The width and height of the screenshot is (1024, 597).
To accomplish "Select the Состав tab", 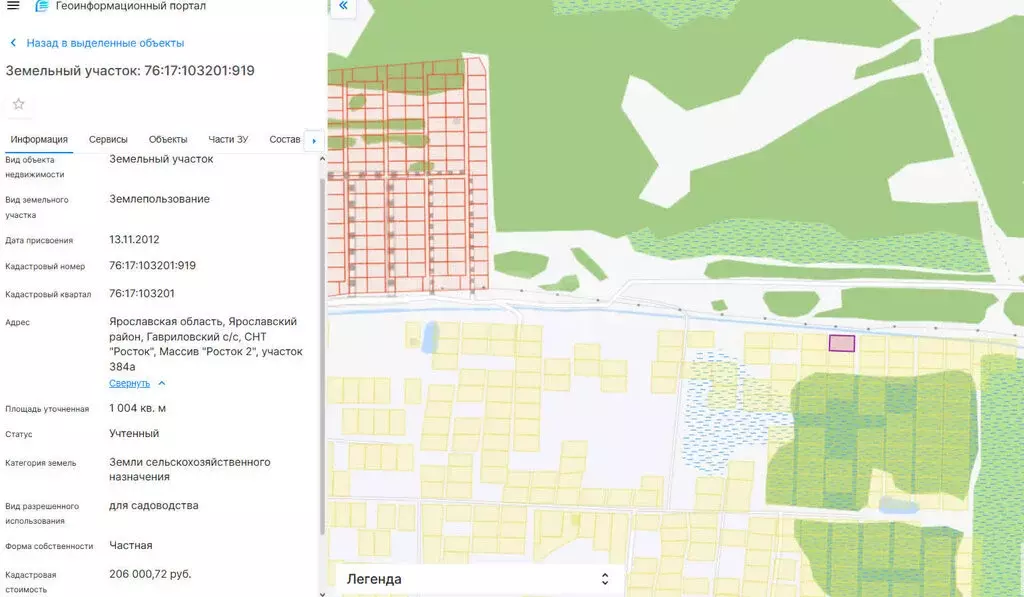I will pos(284,139).
